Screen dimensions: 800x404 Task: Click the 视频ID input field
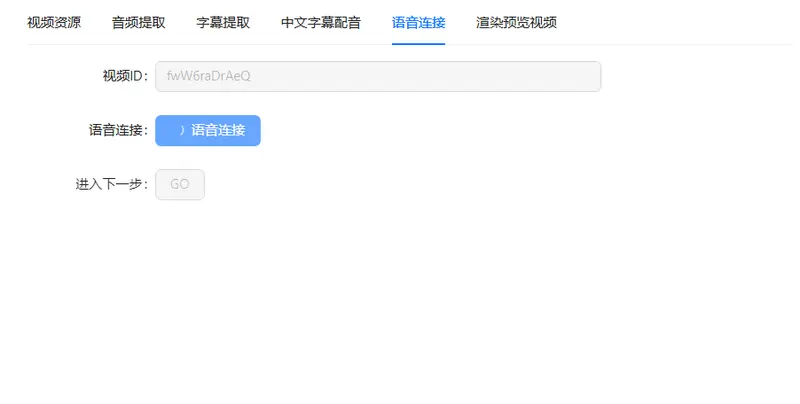point(377,77)
